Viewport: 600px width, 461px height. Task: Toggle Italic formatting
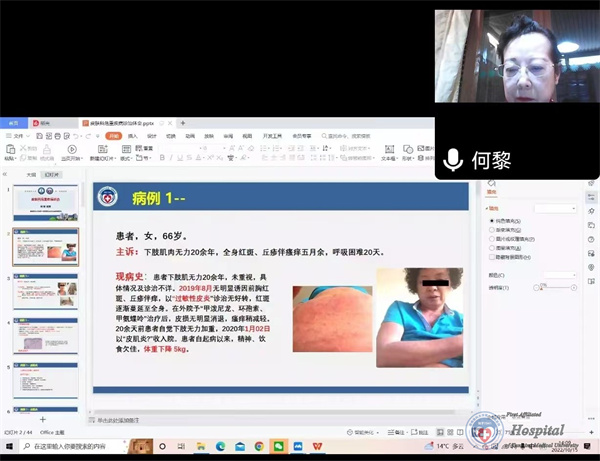[171, 158]
